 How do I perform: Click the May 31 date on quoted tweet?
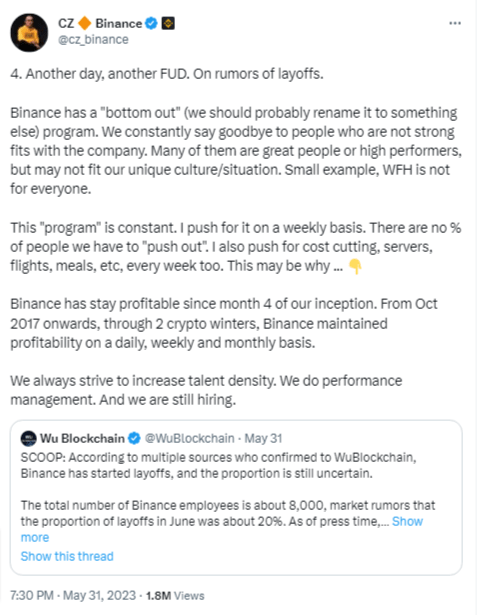click(x=263, y=438)
